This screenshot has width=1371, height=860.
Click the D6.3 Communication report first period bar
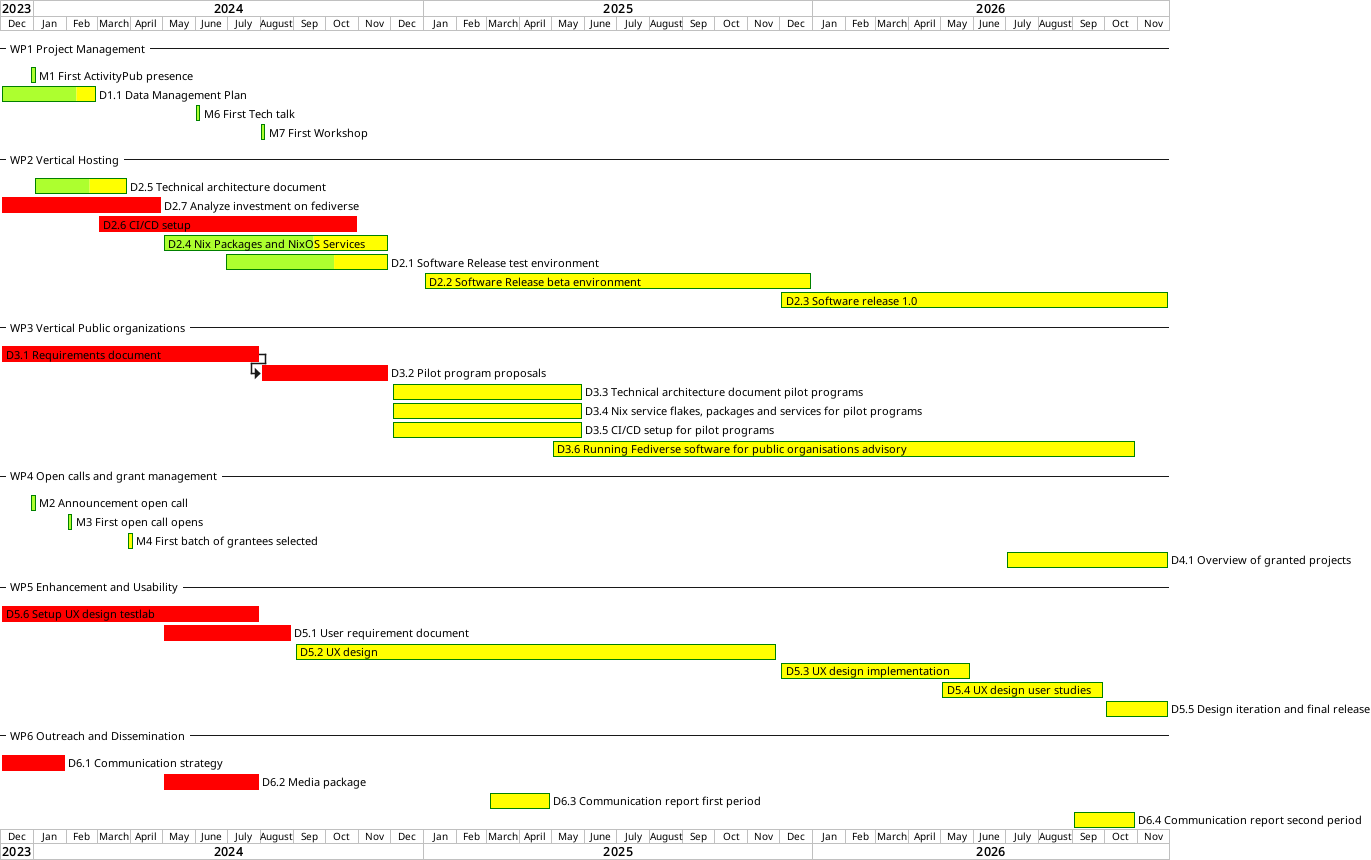tap(519, 801)
